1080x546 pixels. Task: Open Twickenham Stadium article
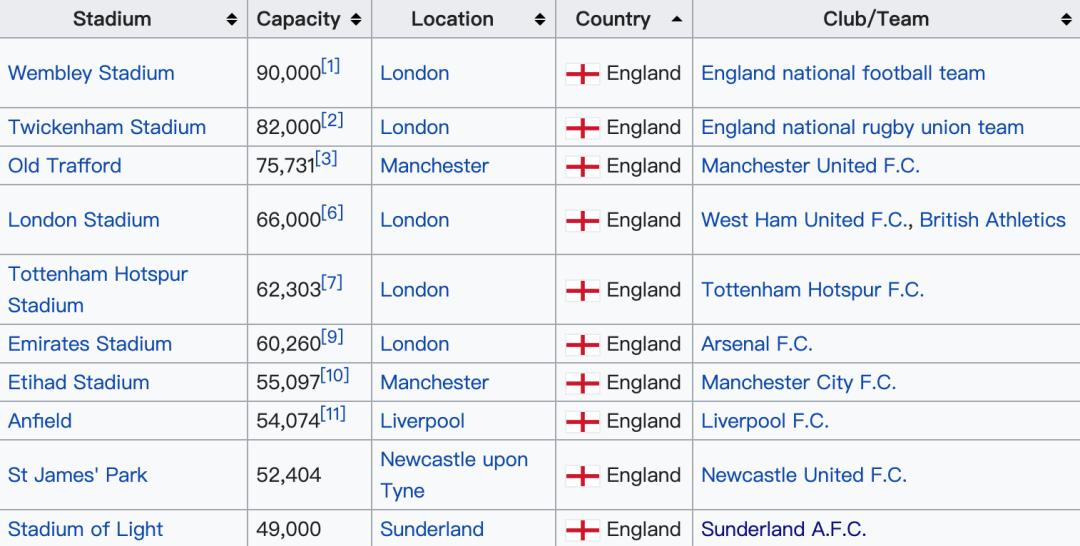tap(107, 127)
